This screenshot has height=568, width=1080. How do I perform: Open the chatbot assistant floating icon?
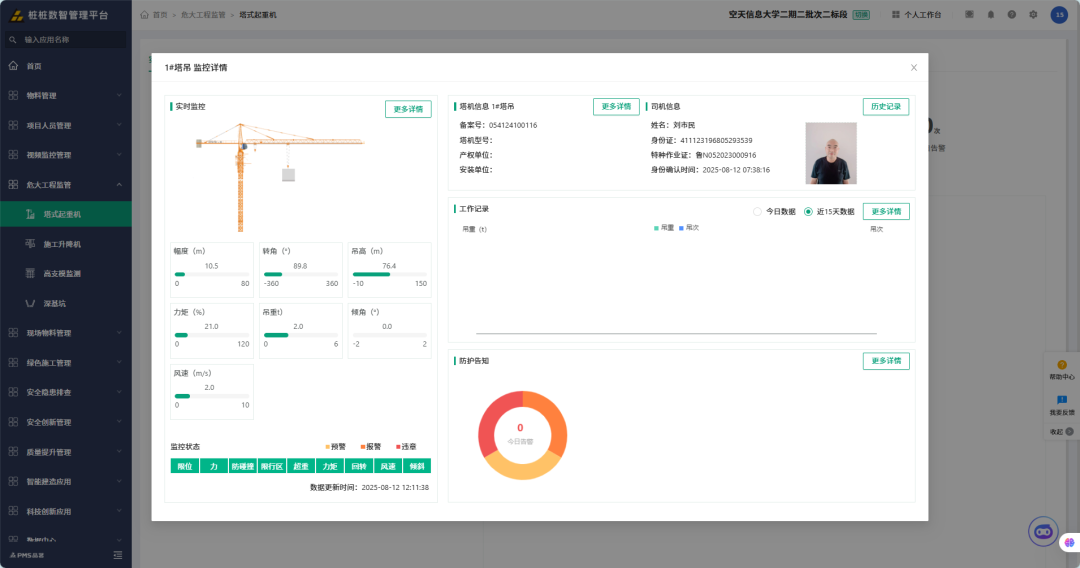(1043, 532)
